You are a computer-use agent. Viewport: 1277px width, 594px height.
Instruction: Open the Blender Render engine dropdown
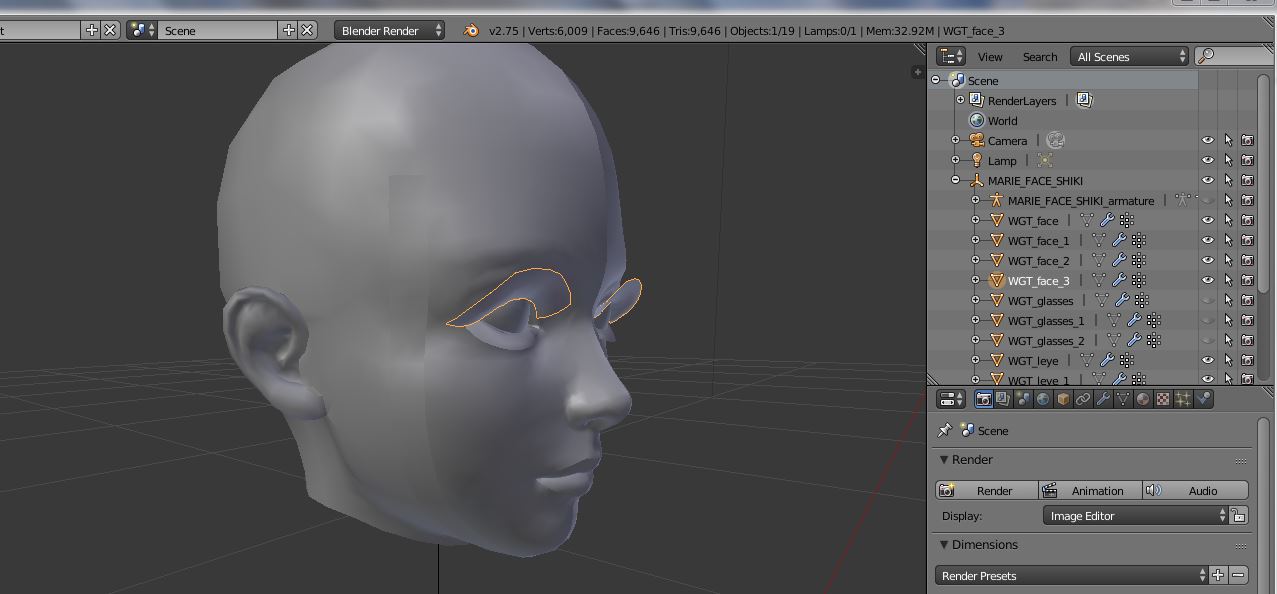click(390, 30)
